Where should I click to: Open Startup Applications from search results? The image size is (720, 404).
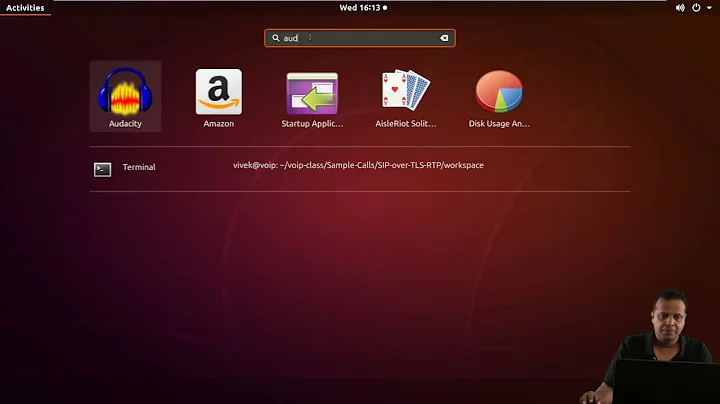coord(312,93)
